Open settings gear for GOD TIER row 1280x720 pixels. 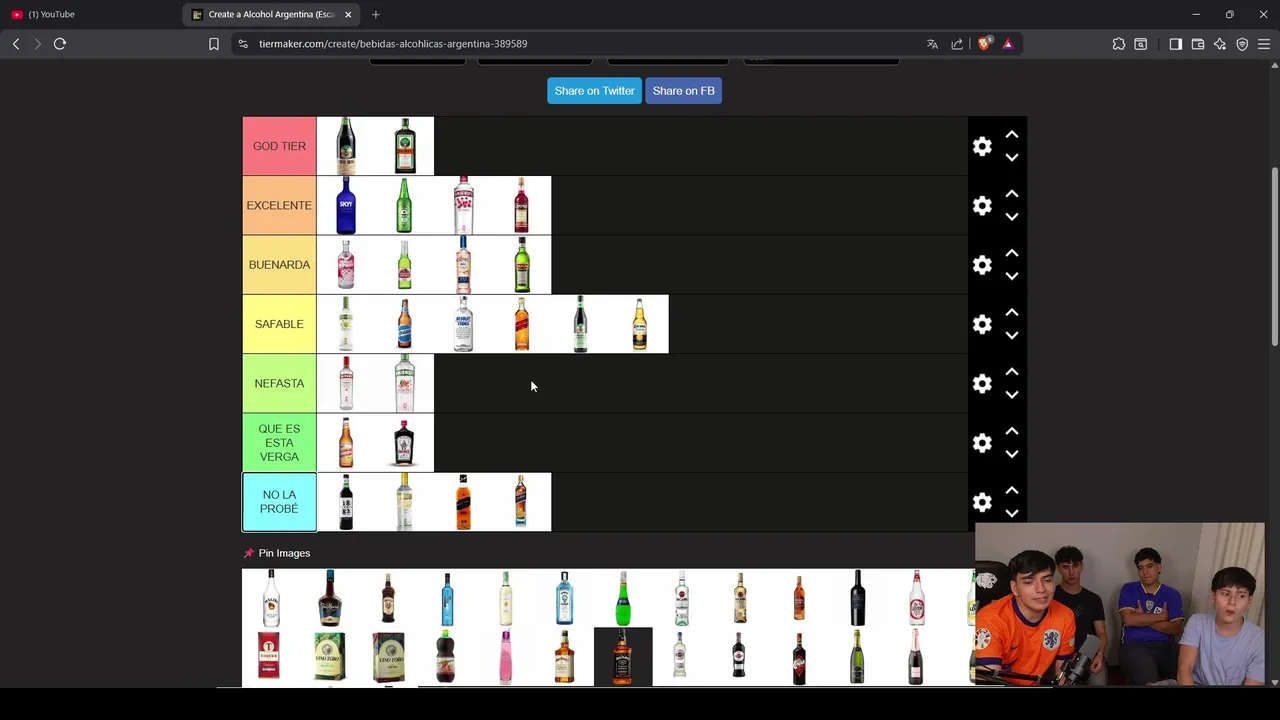(x=982, y=146)
